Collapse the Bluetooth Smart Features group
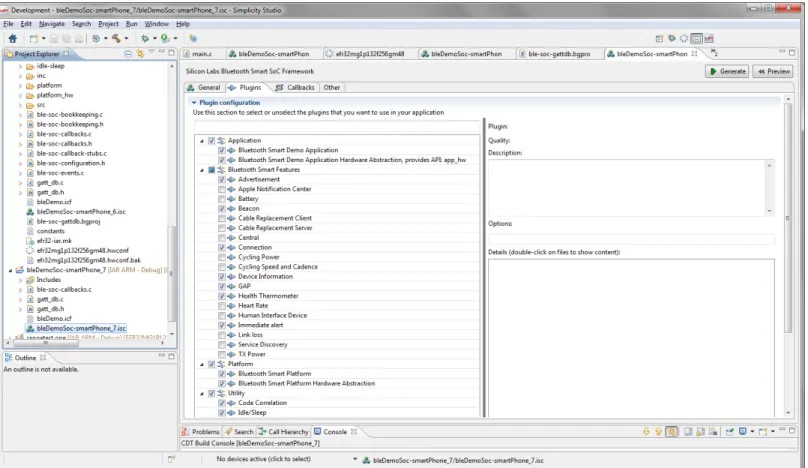The width and height of the screenshot is (808, 468). pos(202,170)
